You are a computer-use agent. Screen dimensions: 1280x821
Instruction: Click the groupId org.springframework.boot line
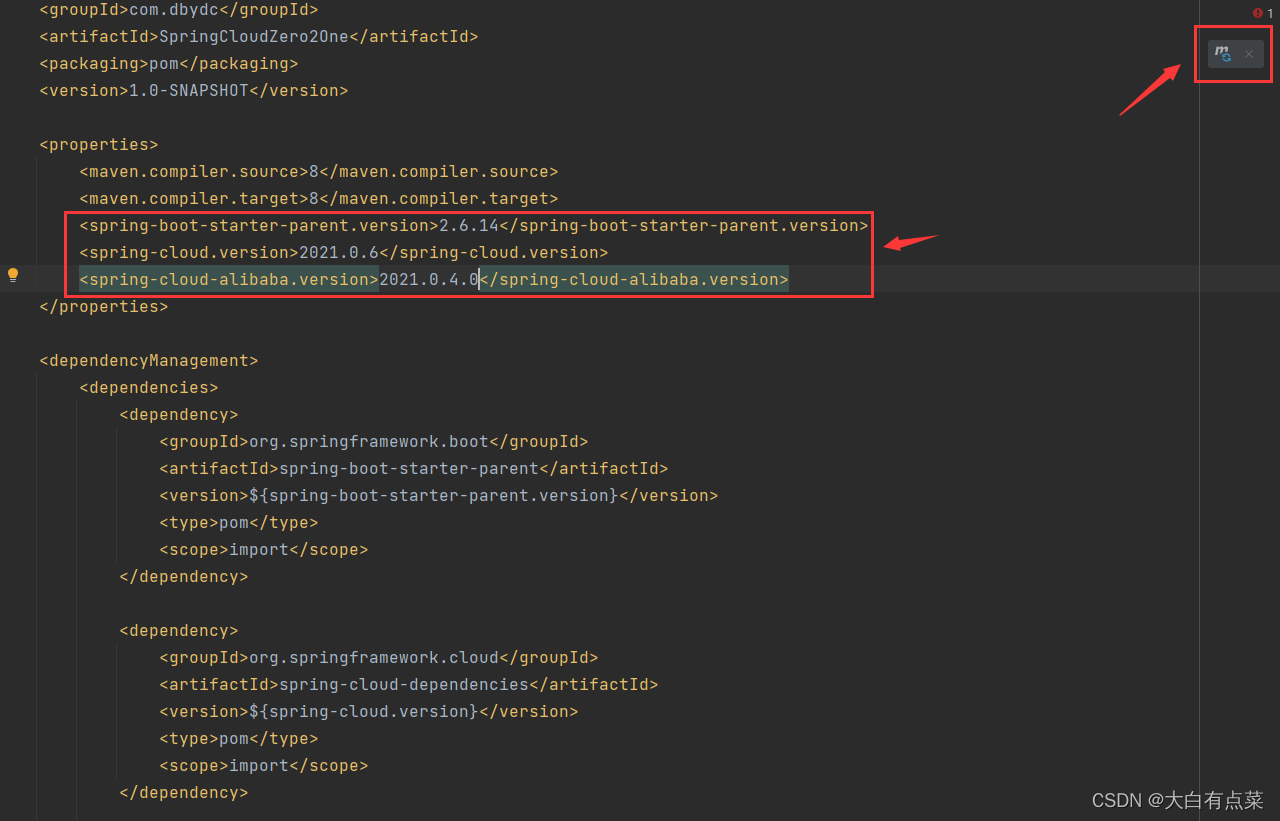pyautogui.click(x=374, y=442)
